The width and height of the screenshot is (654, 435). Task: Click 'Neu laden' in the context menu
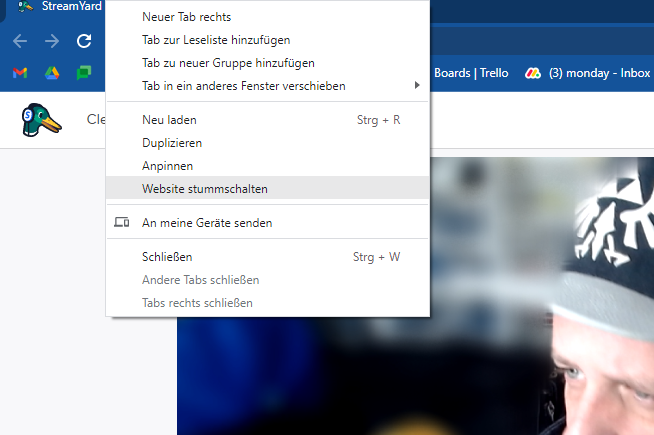tap(169, 120)
